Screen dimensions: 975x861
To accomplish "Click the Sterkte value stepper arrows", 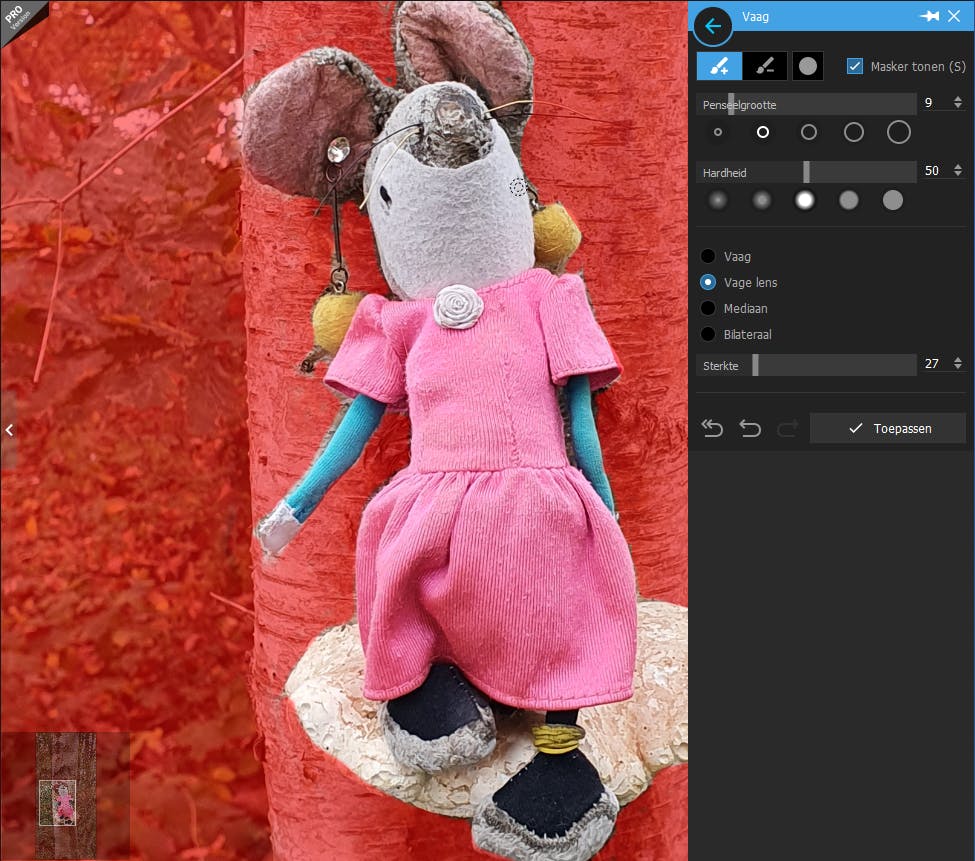I will (x=958, y=364).
